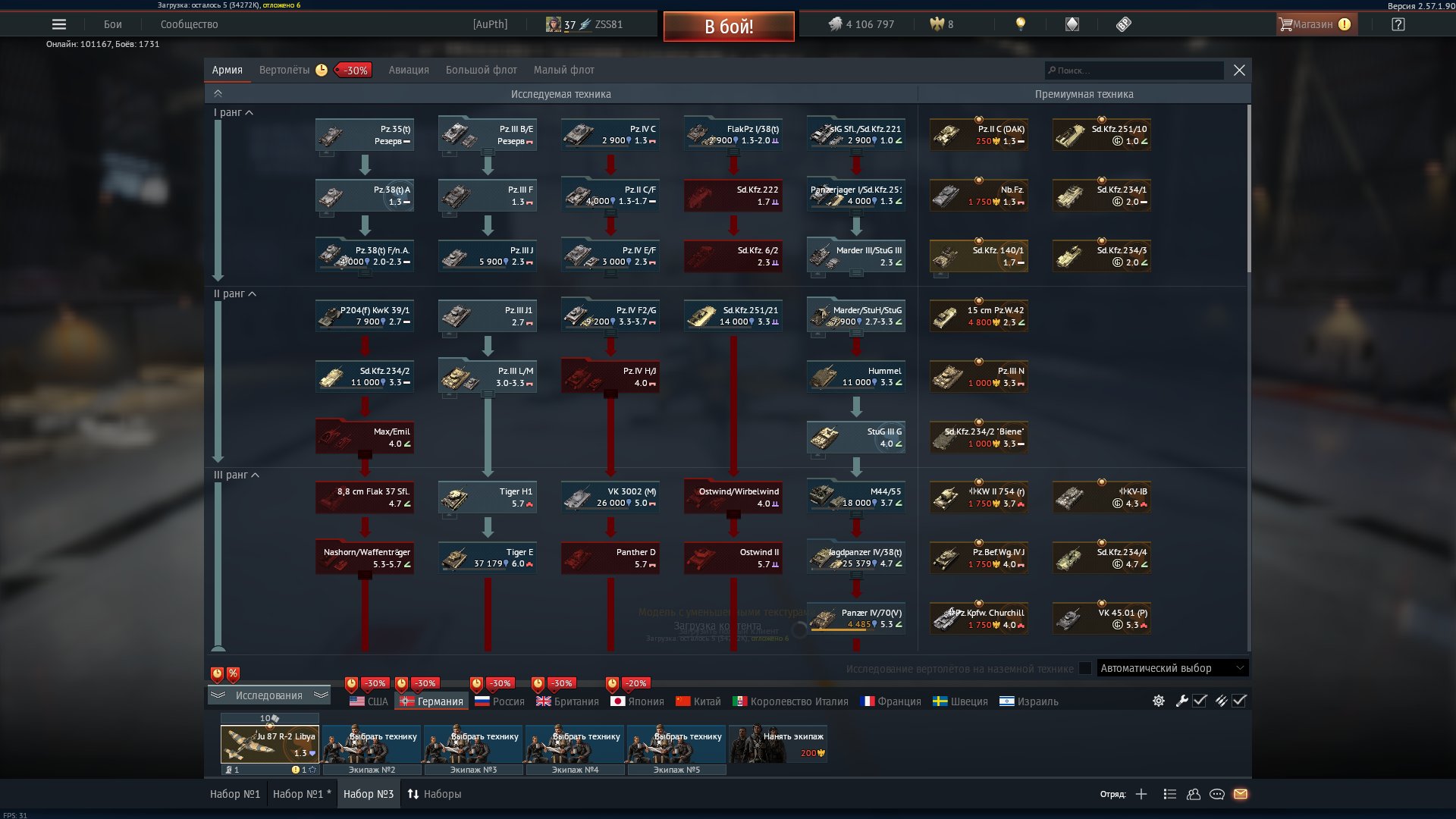Toggle the checkbox next to the wrench icon
The width and height of the screenshot is (1456, 819).
[1200, 701]
